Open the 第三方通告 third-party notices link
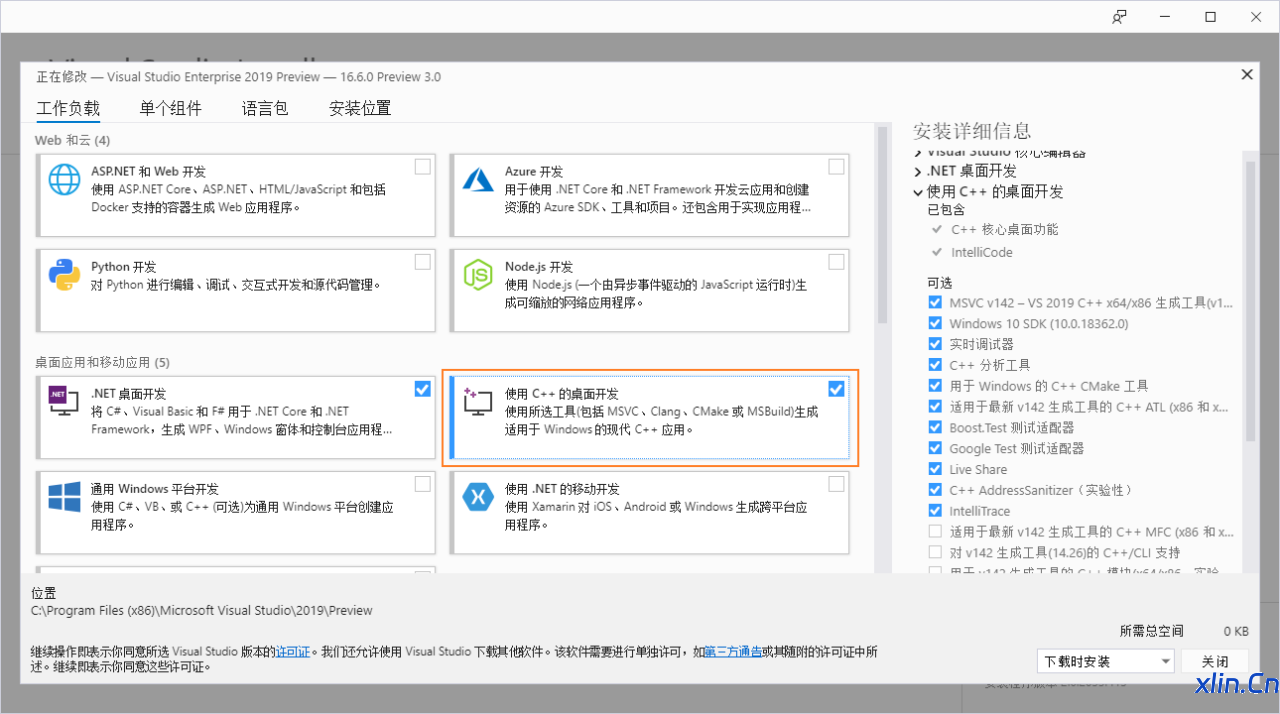 (x=733, y=652)
